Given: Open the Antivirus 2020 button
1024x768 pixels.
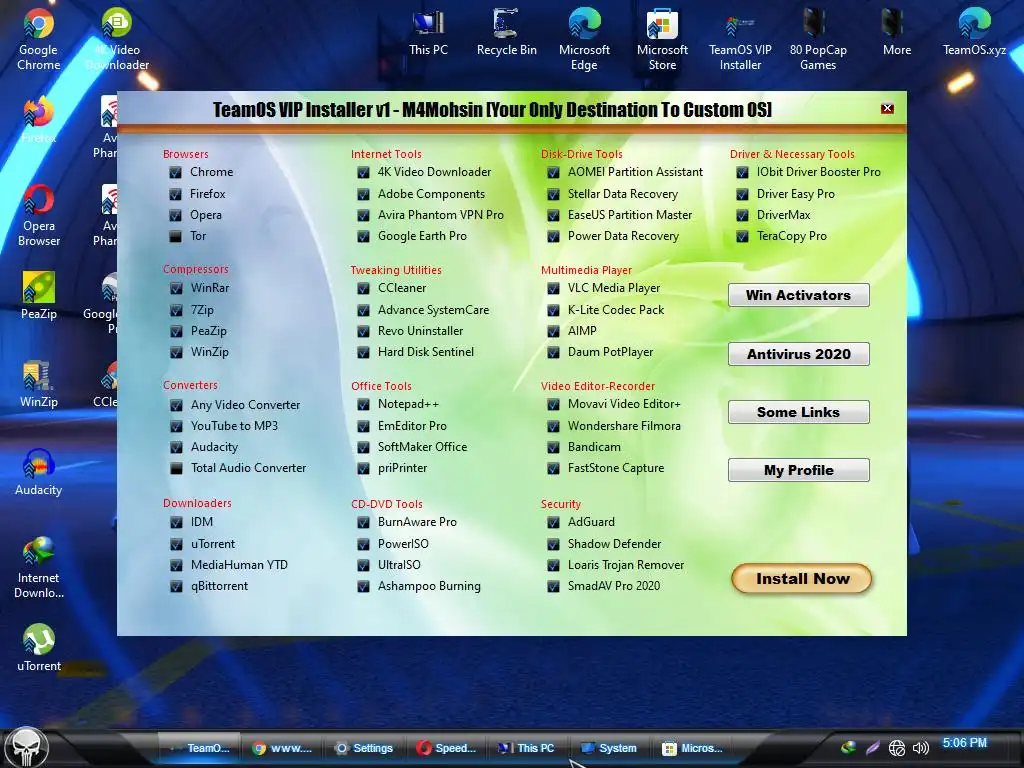Looking at the screenshot, I should 798,354.
